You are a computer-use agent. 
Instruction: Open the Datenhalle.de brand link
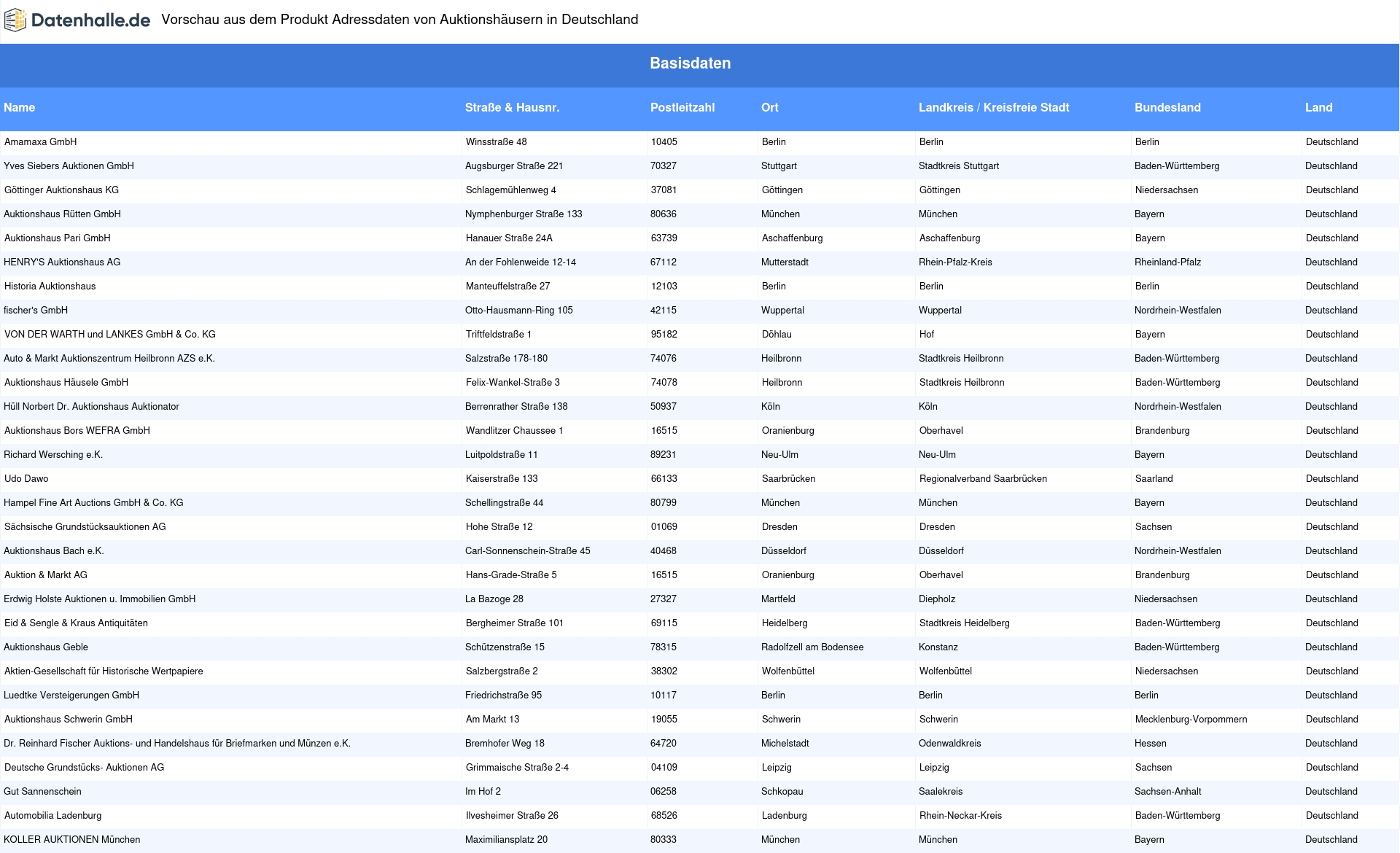(77, 20)
